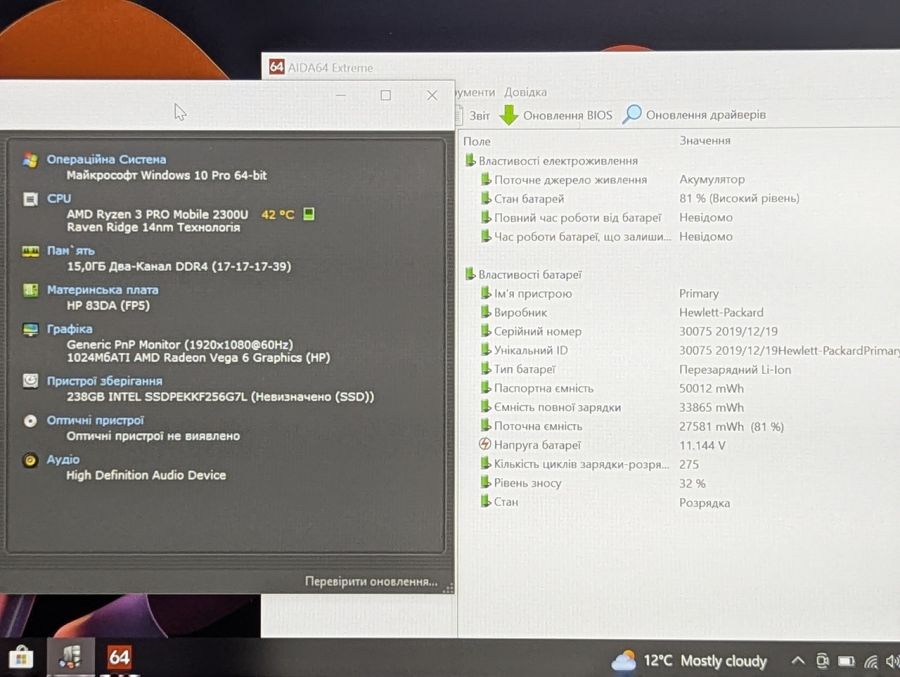Click the Оптичні пристрої link
Viewport: 900px width, 677px height.
pyautogui.click(x=95, y=420)
